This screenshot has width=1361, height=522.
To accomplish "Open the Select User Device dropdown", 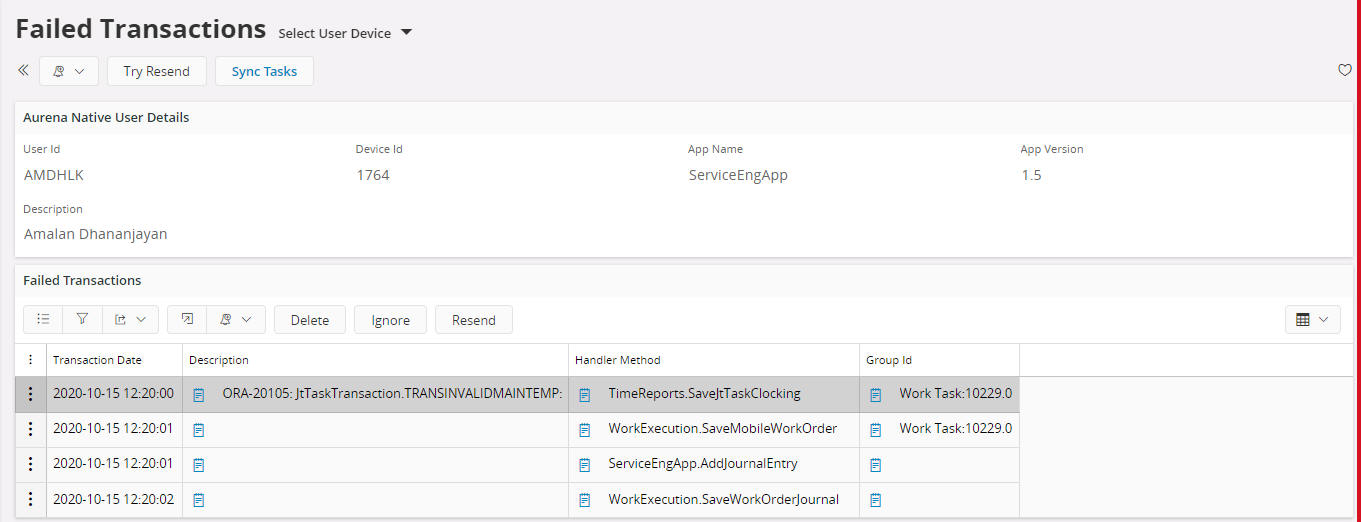I will click(345, 33).
